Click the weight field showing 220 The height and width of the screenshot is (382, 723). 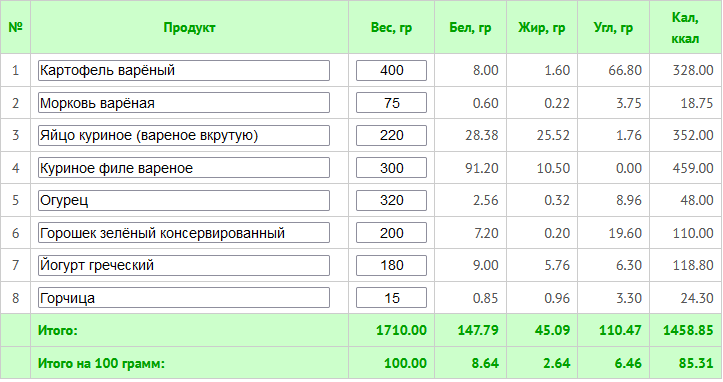[391, 136]
